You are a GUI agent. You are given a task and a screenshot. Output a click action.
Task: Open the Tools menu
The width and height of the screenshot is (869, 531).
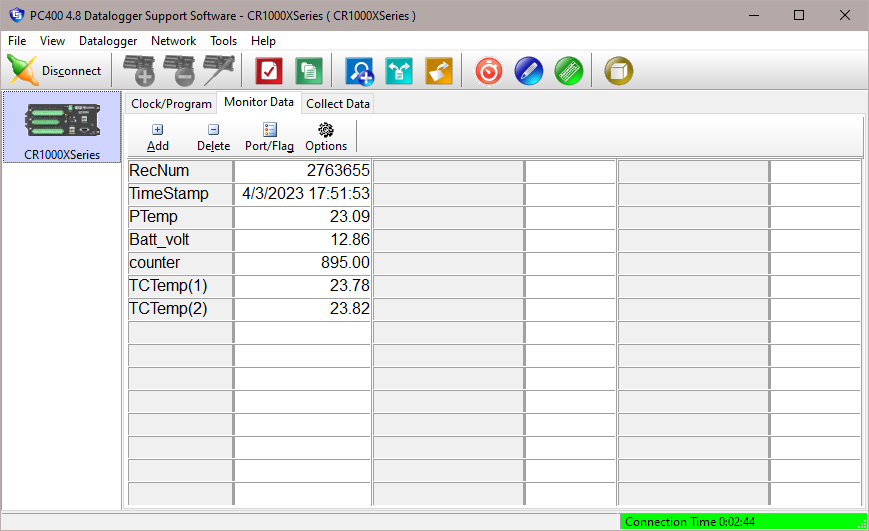point(223,41)
